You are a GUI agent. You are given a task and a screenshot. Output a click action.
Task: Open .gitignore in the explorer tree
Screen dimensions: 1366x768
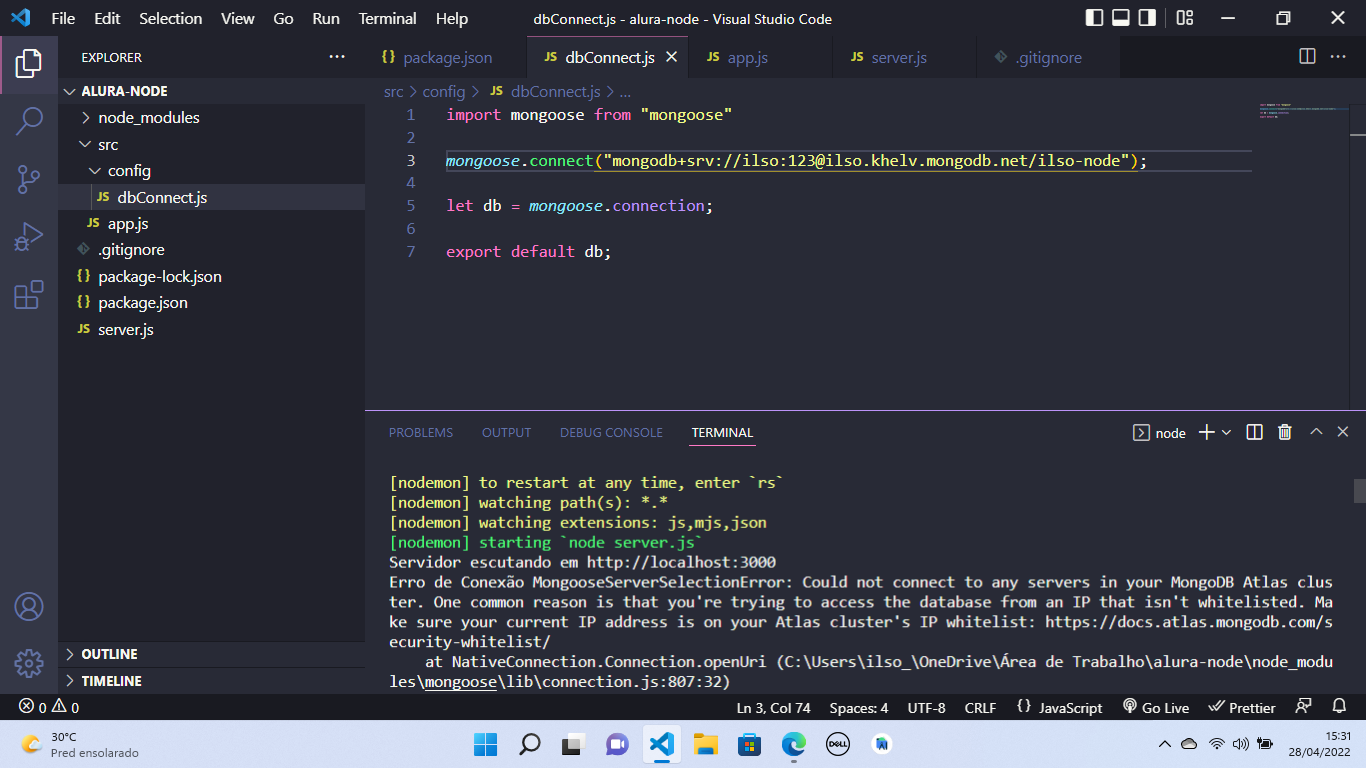pyautogui.click(x=211, y=250)
